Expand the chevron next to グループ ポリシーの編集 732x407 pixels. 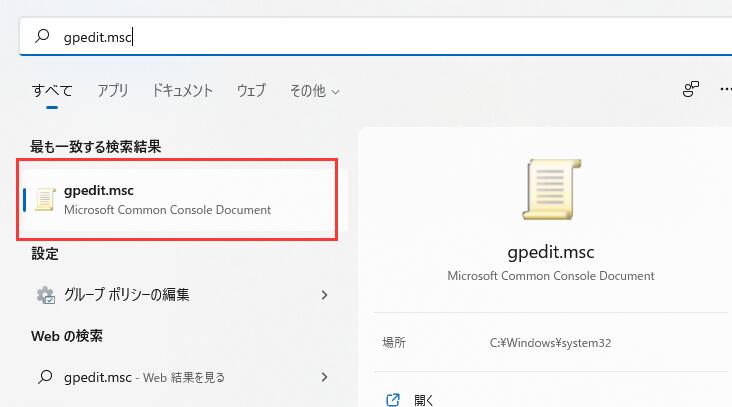[x=324, y=295]
